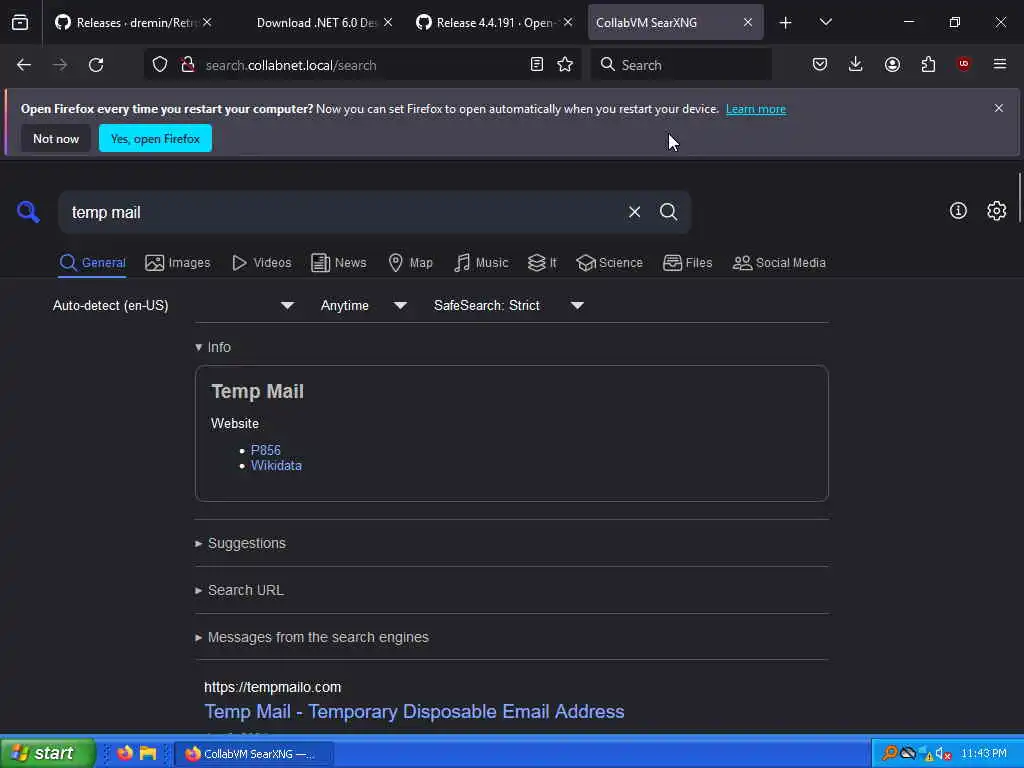The width and height of the screenshot is (1024, 768).
Task: Clear the temp mail search query
Action: click(634, 212)
